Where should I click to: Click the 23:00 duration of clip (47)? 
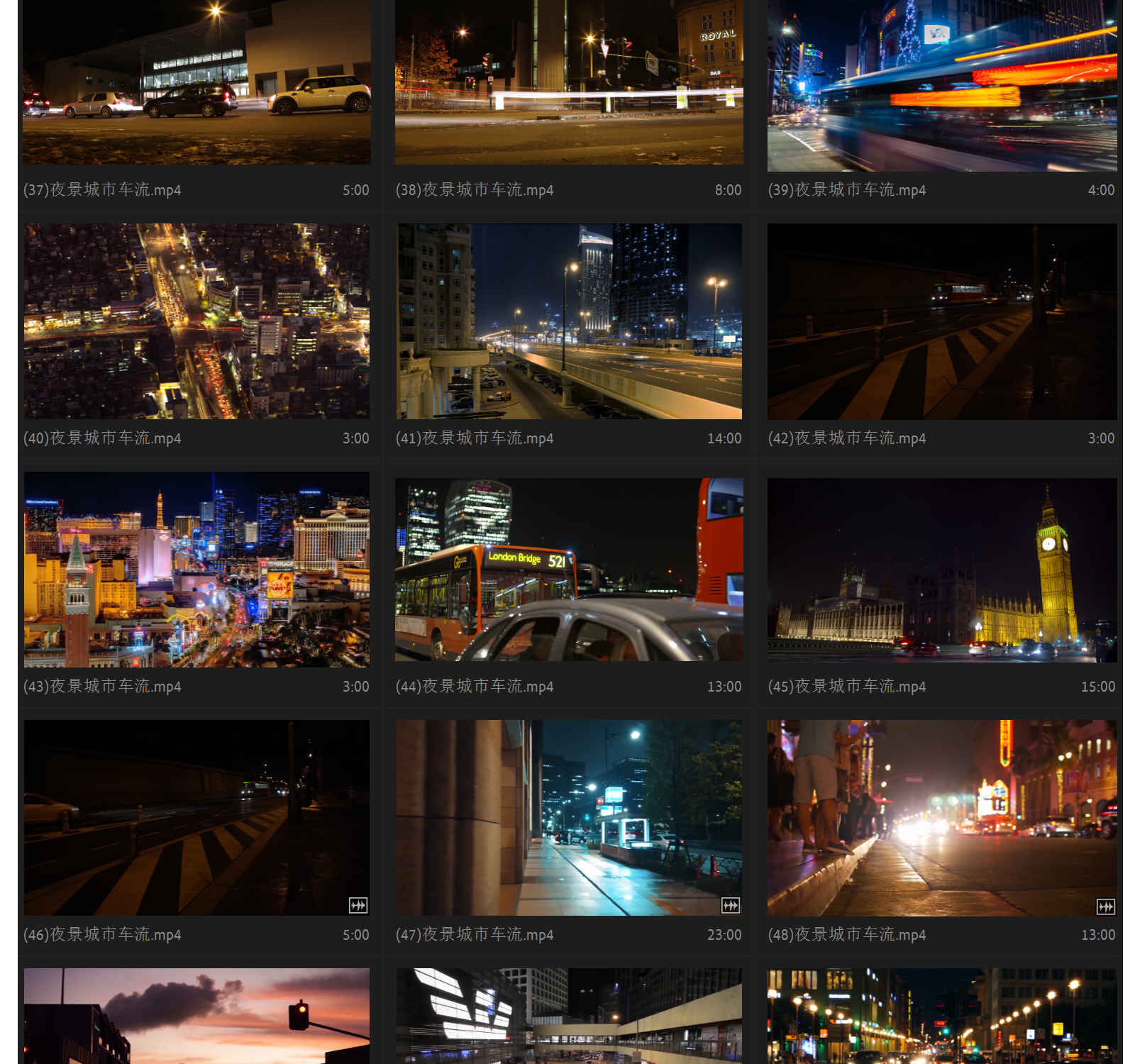click(724, 935)
